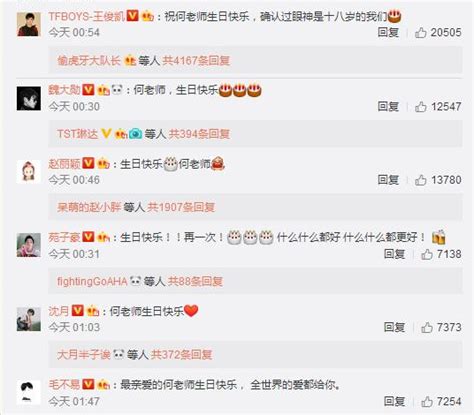Screen dimensions: 474x415
Task: Like TFBOYS-王俊凯's comment with thumbs-up icon
Action: (x=420, y=33)
